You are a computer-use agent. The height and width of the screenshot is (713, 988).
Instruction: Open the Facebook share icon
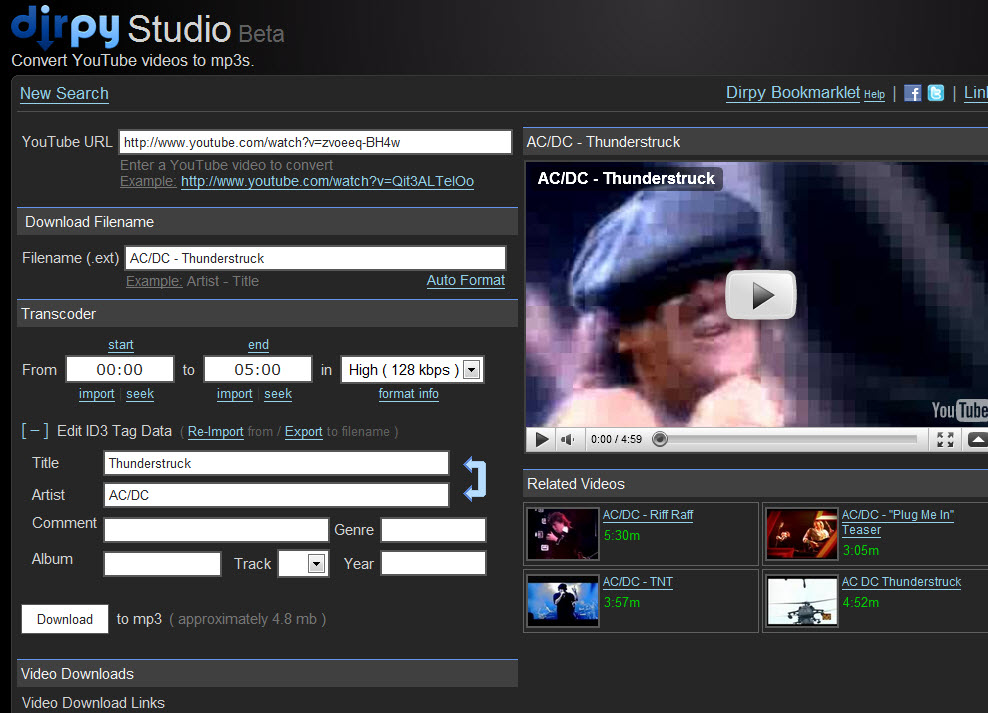(x=912, y=93)
